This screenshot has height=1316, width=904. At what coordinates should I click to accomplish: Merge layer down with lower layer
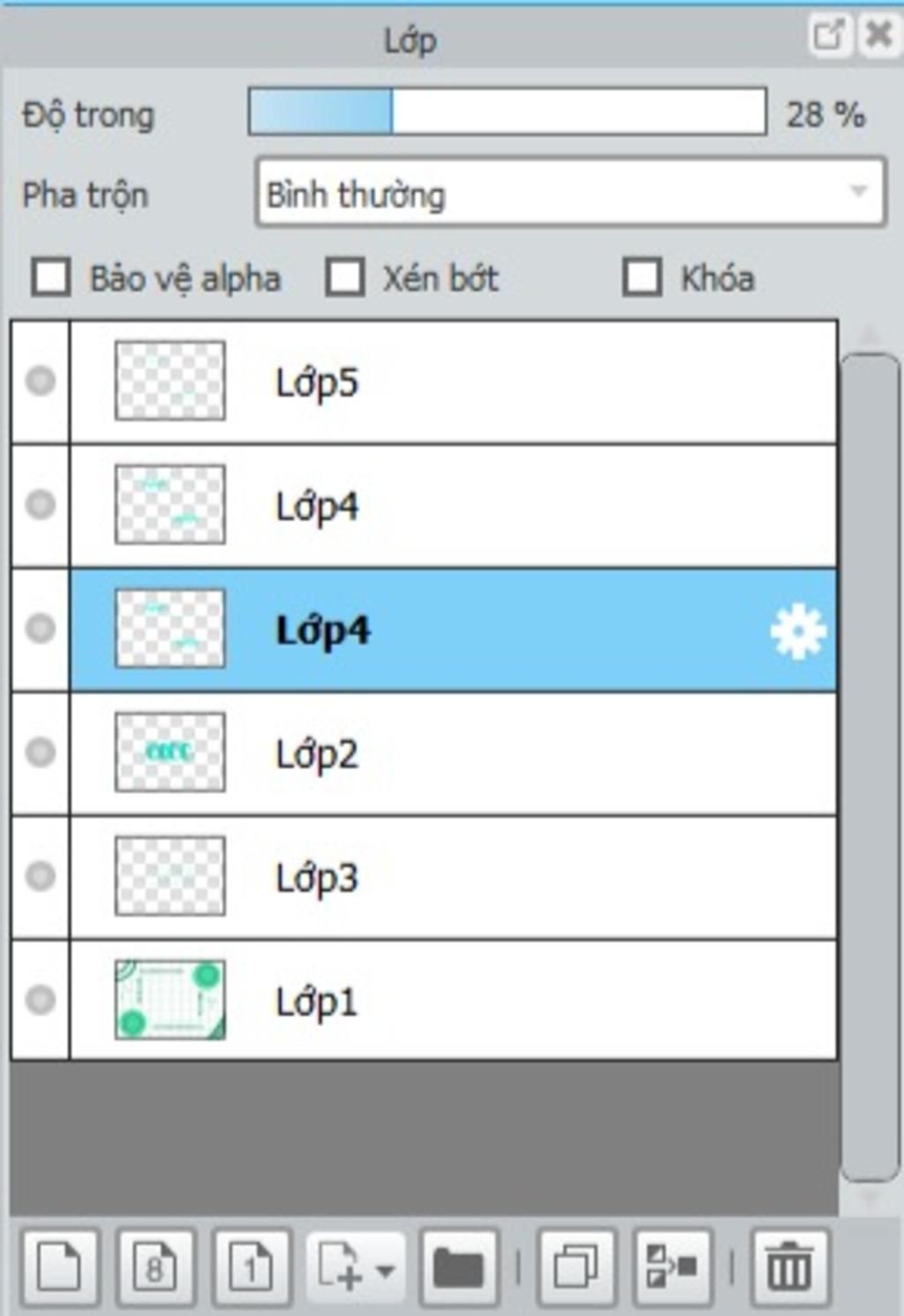(x=672, y=1267)
